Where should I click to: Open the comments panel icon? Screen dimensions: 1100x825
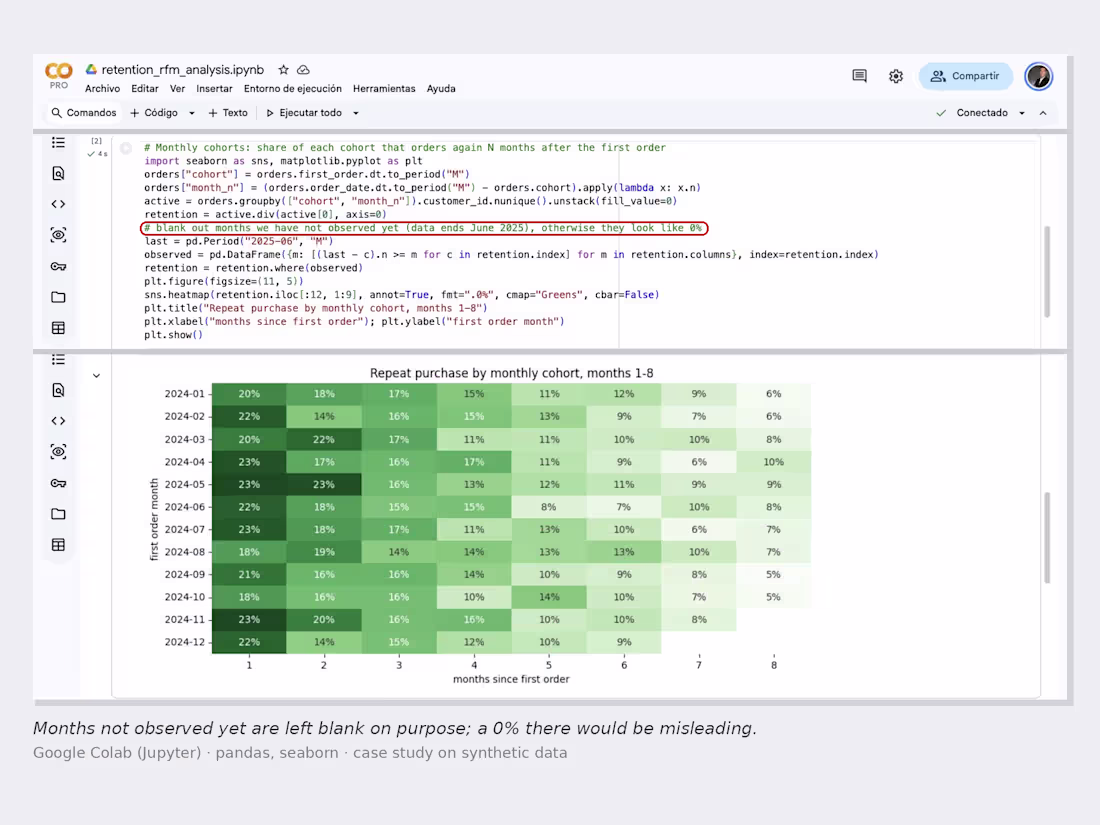(859, 76)
